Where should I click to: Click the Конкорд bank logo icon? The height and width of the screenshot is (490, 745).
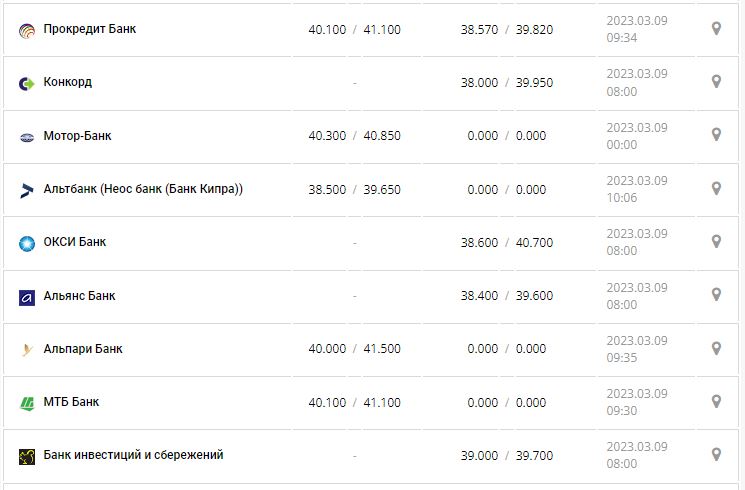pos(27,83)
